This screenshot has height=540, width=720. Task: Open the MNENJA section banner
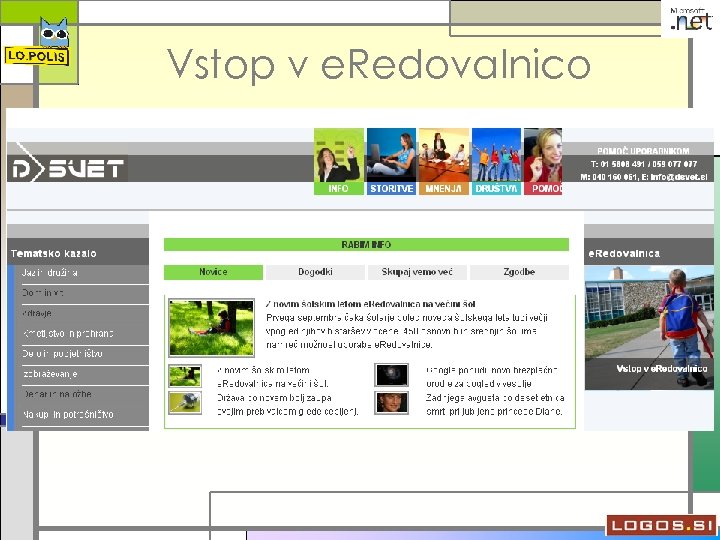point(444,161)
